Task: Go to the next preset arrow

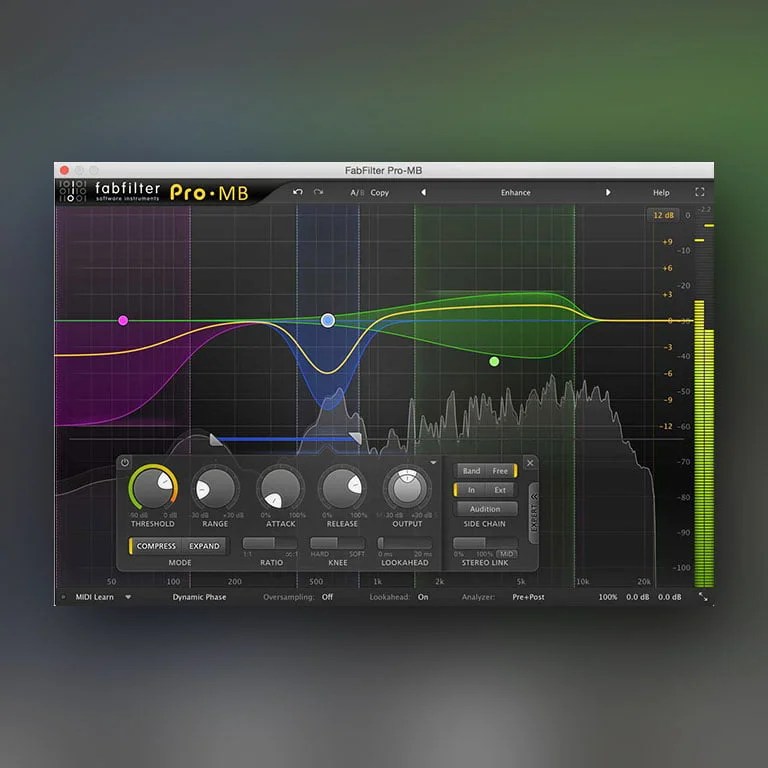Action: 608,192
